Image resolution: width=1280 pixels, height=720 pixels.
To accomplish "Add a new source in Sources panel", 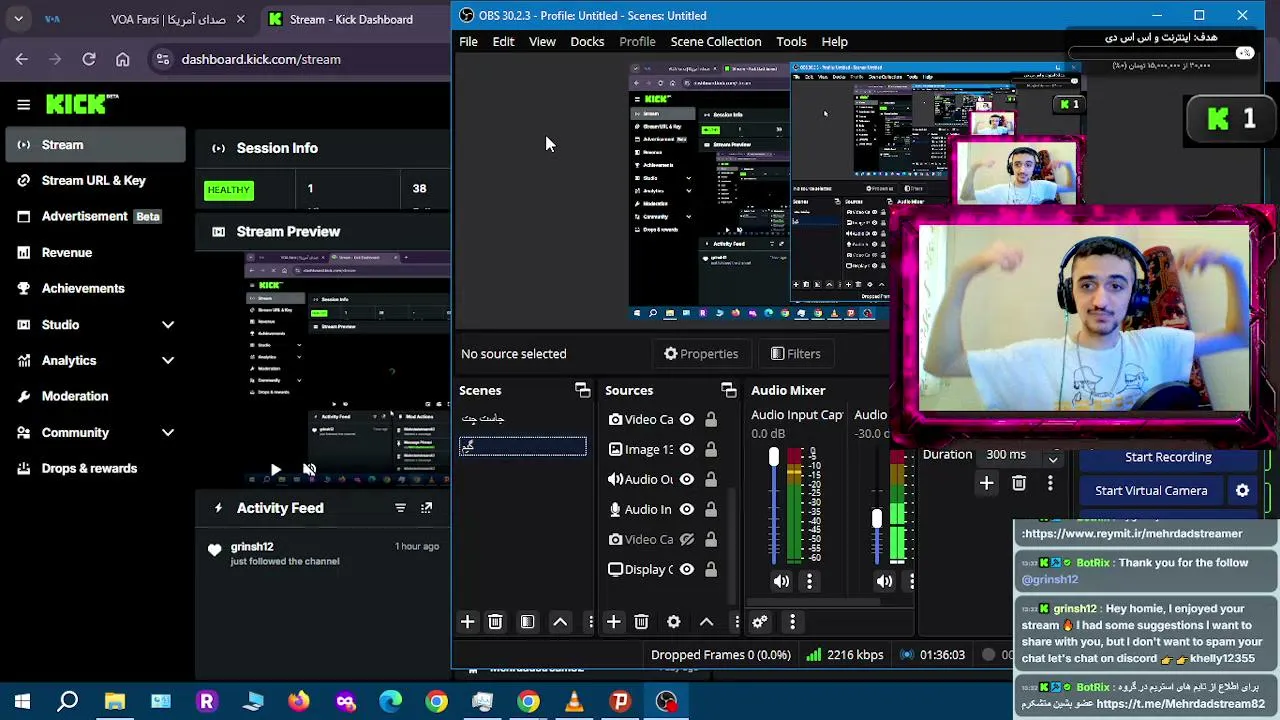I will point(614,622).
